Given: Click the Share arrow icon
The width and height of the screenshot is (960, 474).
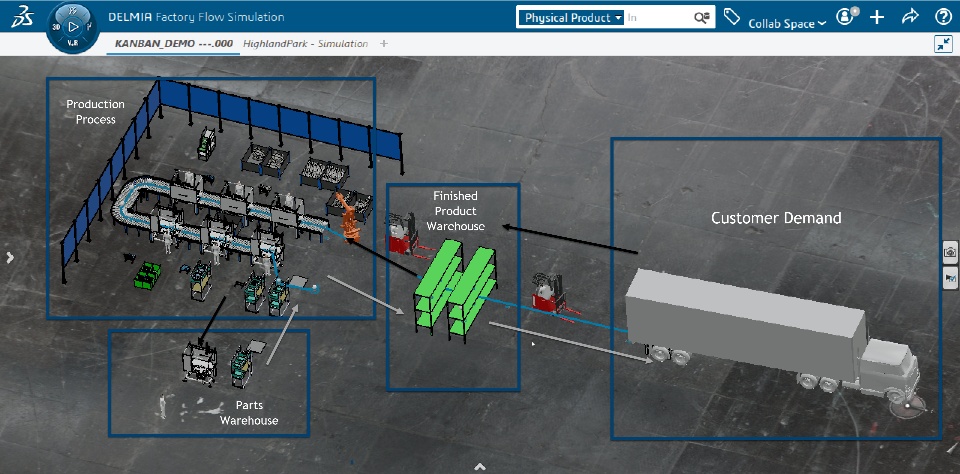Looking at the screenshot, I should [910, 17].
